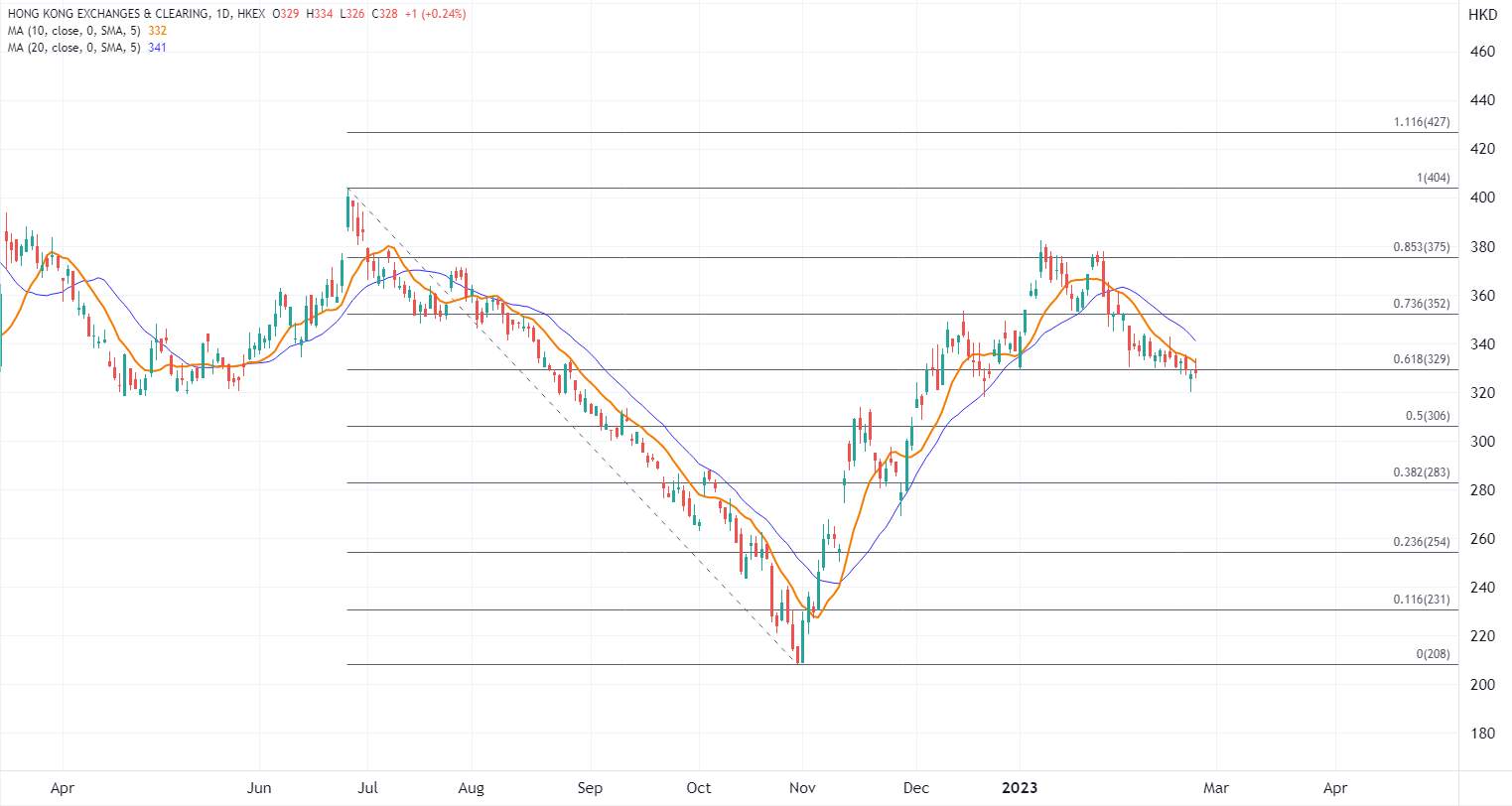This screenshot has height=806, width=1512.
Task: Click the 0.618(329) Fibonacci level label
Action: click(x=1423, y=359)
